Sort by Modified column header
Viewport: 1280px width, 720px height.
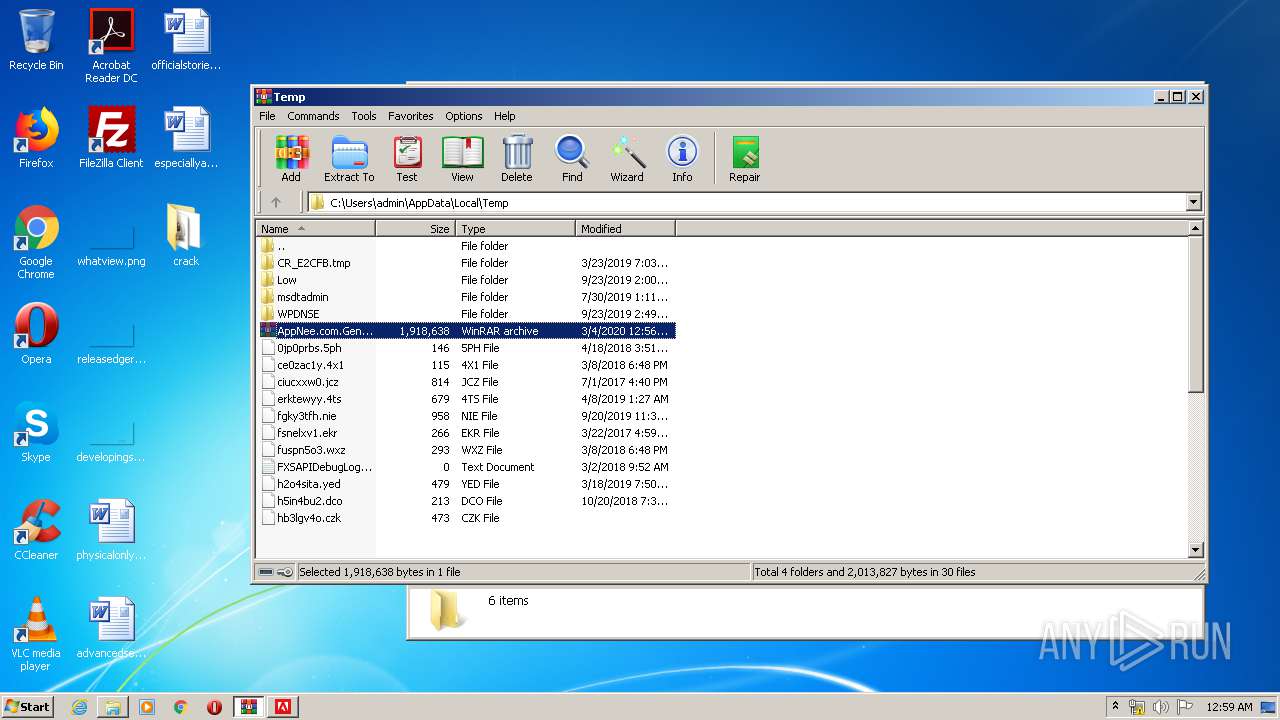(625, 229)
